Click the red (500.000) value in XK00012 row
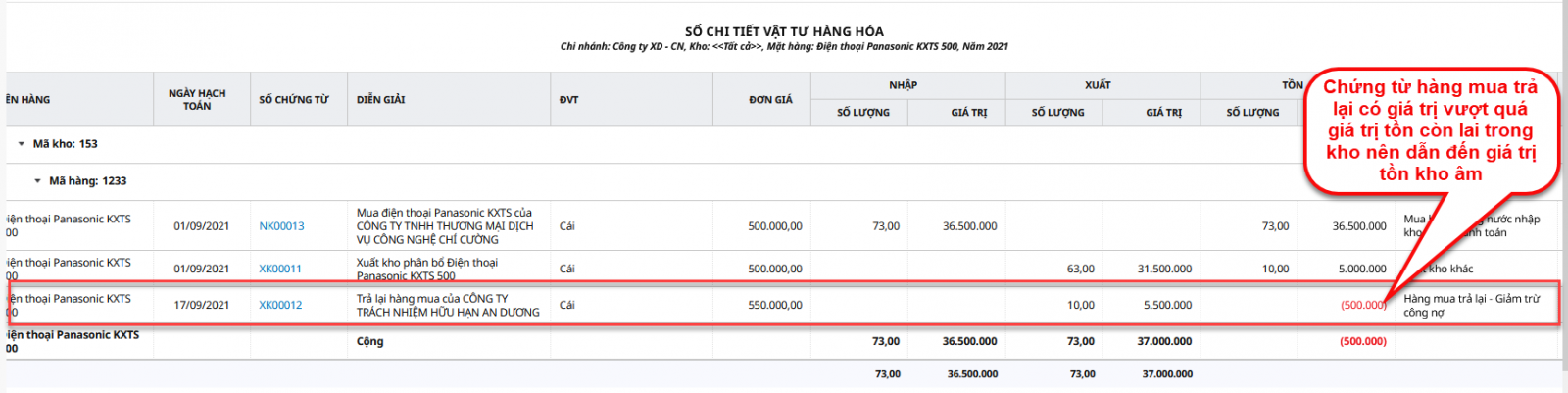Screen dimensions: 1568x393 (x=1362, y=306)
